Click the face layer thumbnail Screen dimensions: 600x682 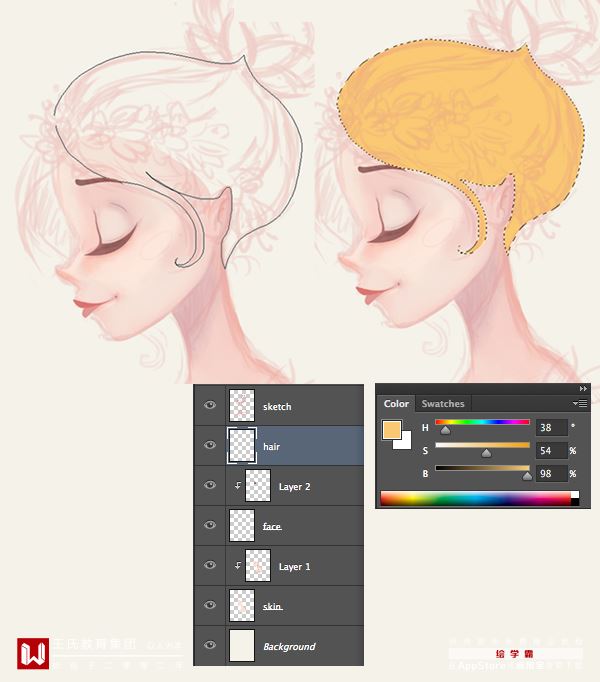pyautogui.click(x=242, y=525)
